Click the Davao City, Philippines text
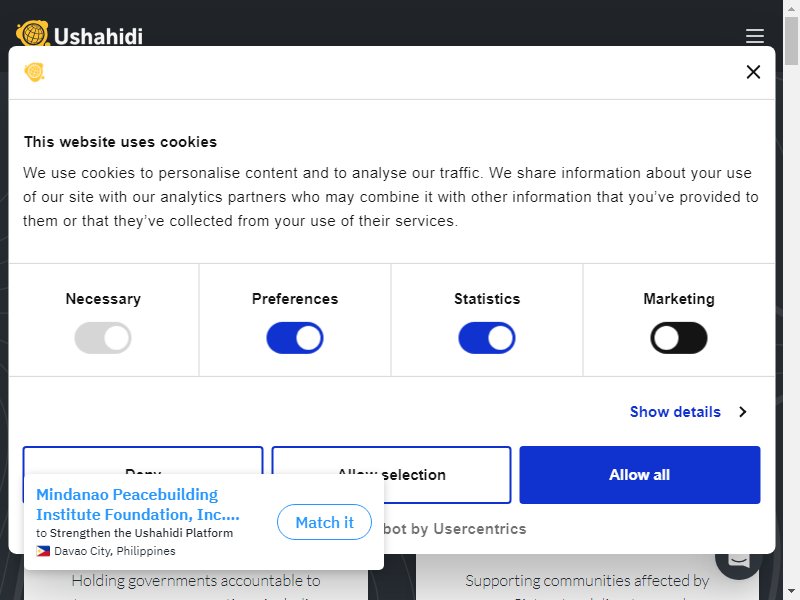Viewport: 800px width, 600px height. 115,551
